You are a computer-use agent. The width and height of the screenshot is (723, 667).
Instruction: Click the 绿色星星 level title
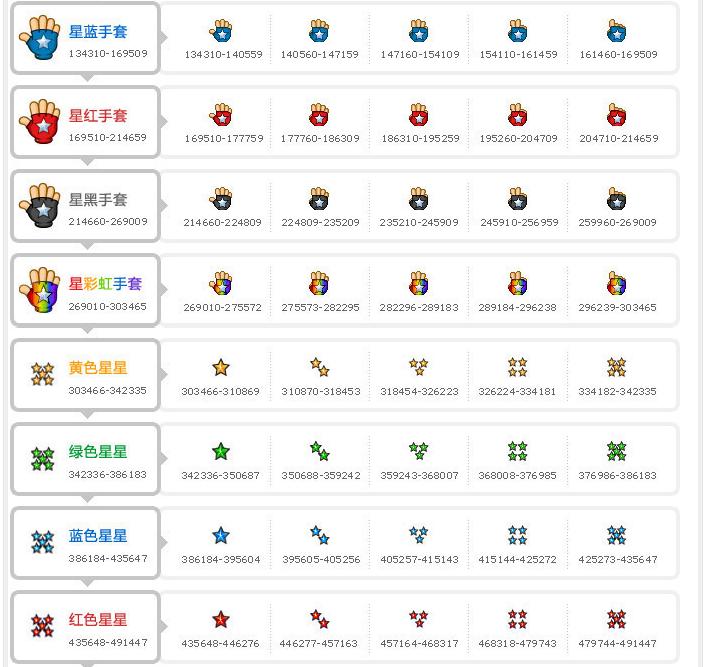click(x=98, y=452)
